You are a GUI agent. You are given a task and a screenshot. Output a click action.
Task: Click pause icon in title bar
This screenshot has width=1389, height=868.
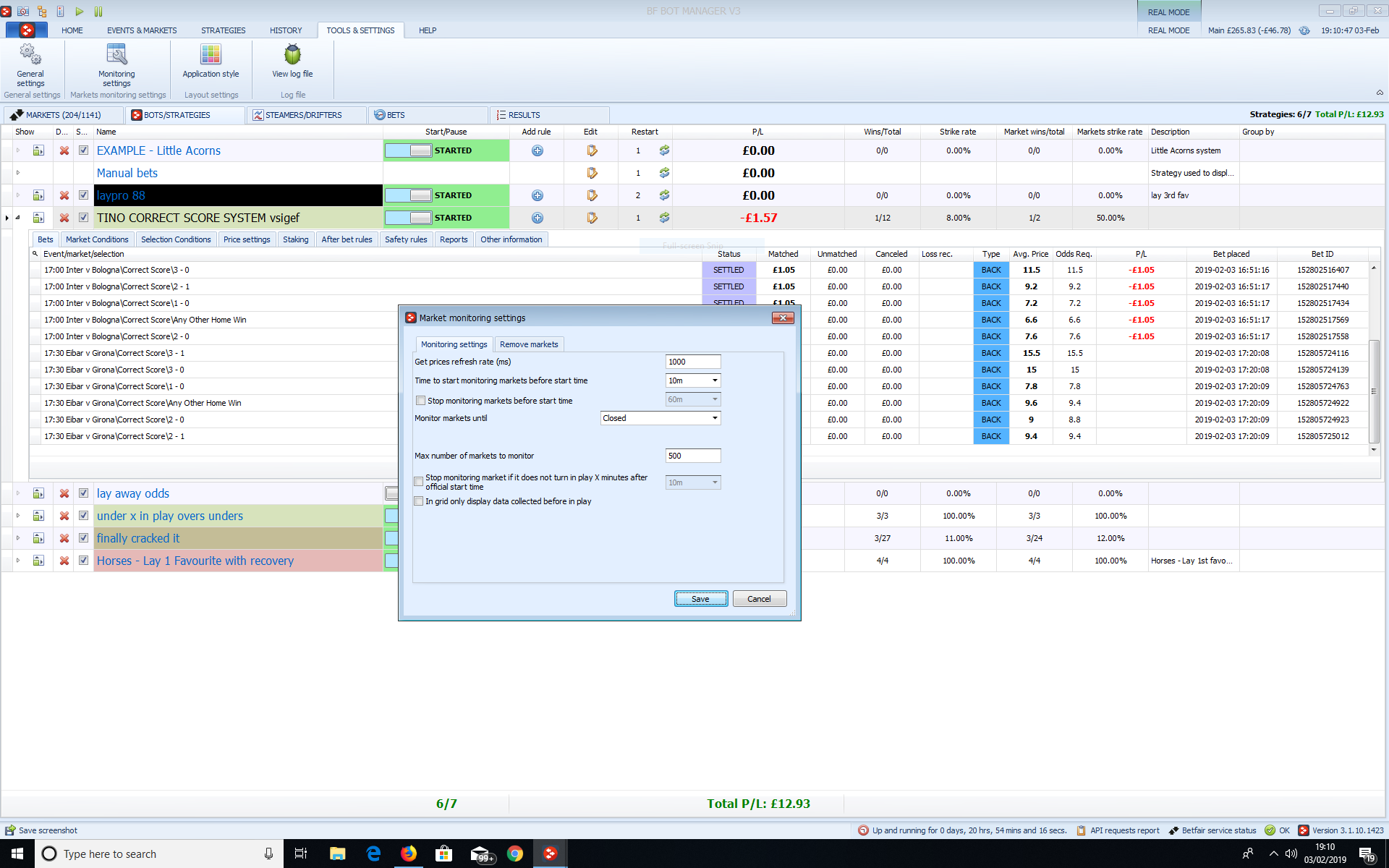pyautogui.click(x=98, y=11)
